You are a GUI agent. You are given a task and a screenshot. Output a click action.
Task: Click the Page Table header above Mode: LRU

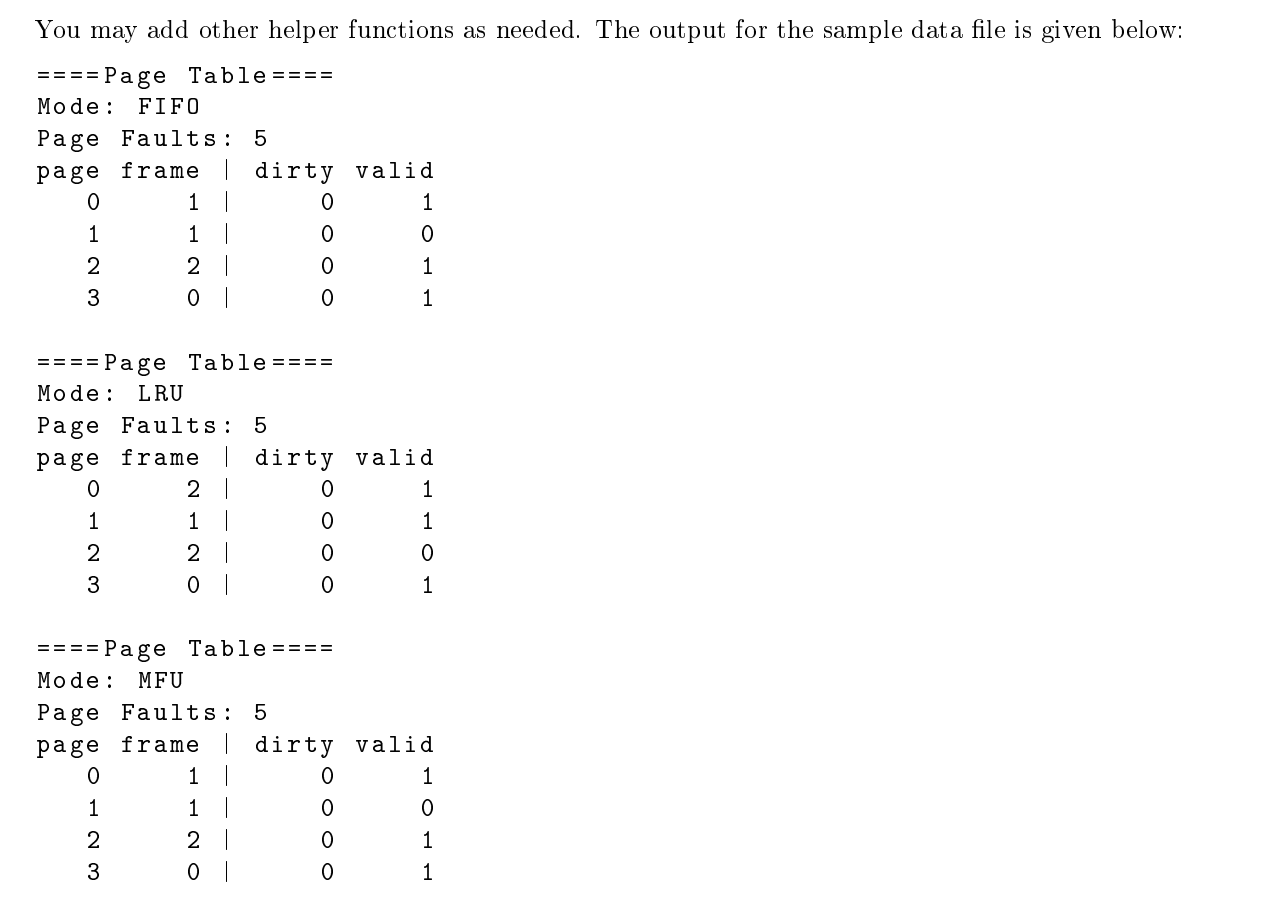pyautogui.click(x=185, y=363)
